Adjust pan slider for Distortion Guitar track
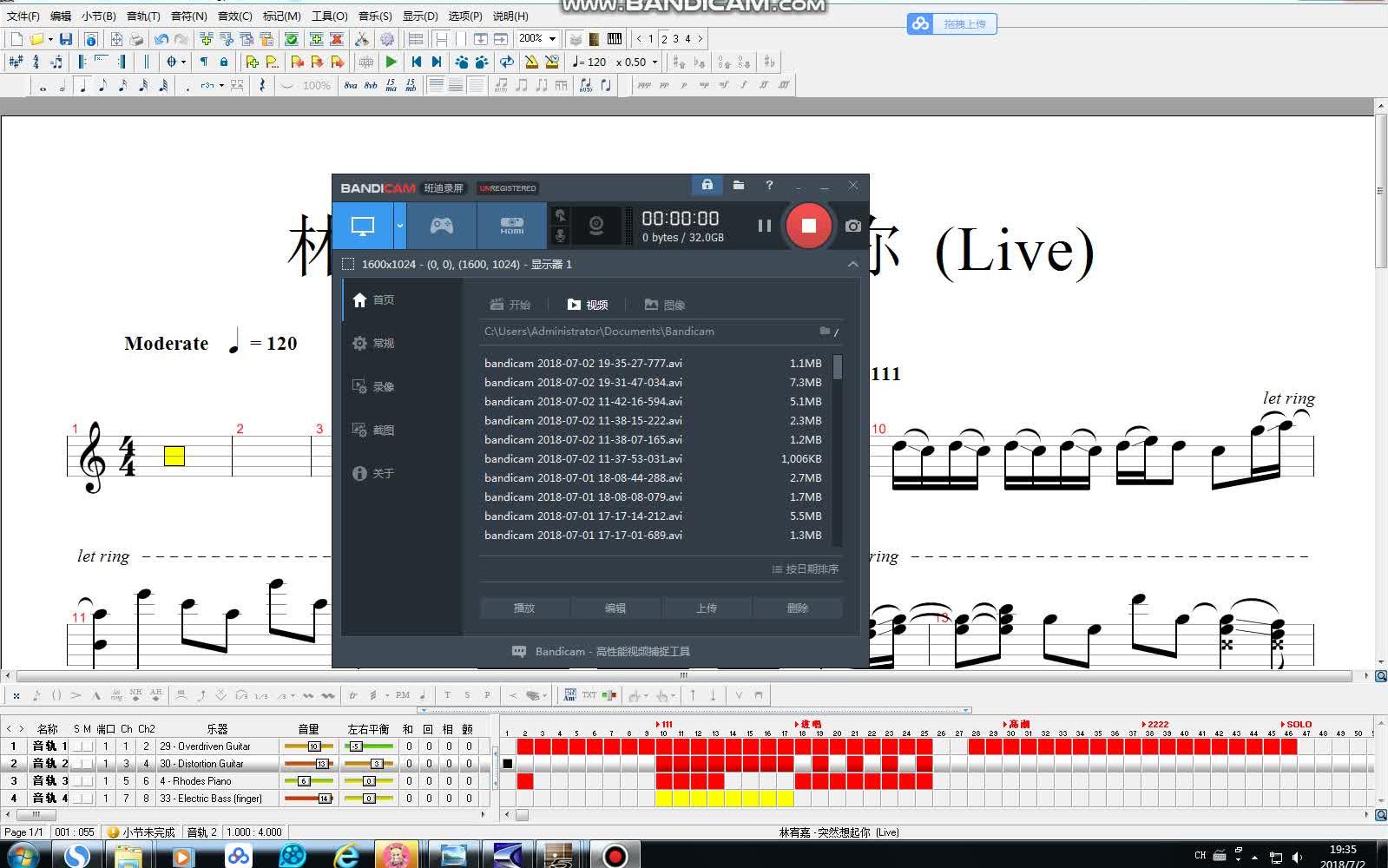Viewport: 1388px width, 868px height. [369, 764]
